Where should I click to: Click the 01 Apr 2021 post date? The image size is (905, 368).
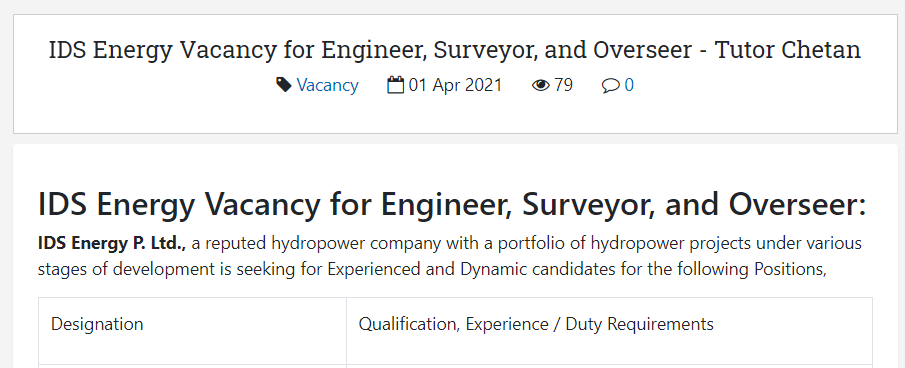tap(455, 85)
